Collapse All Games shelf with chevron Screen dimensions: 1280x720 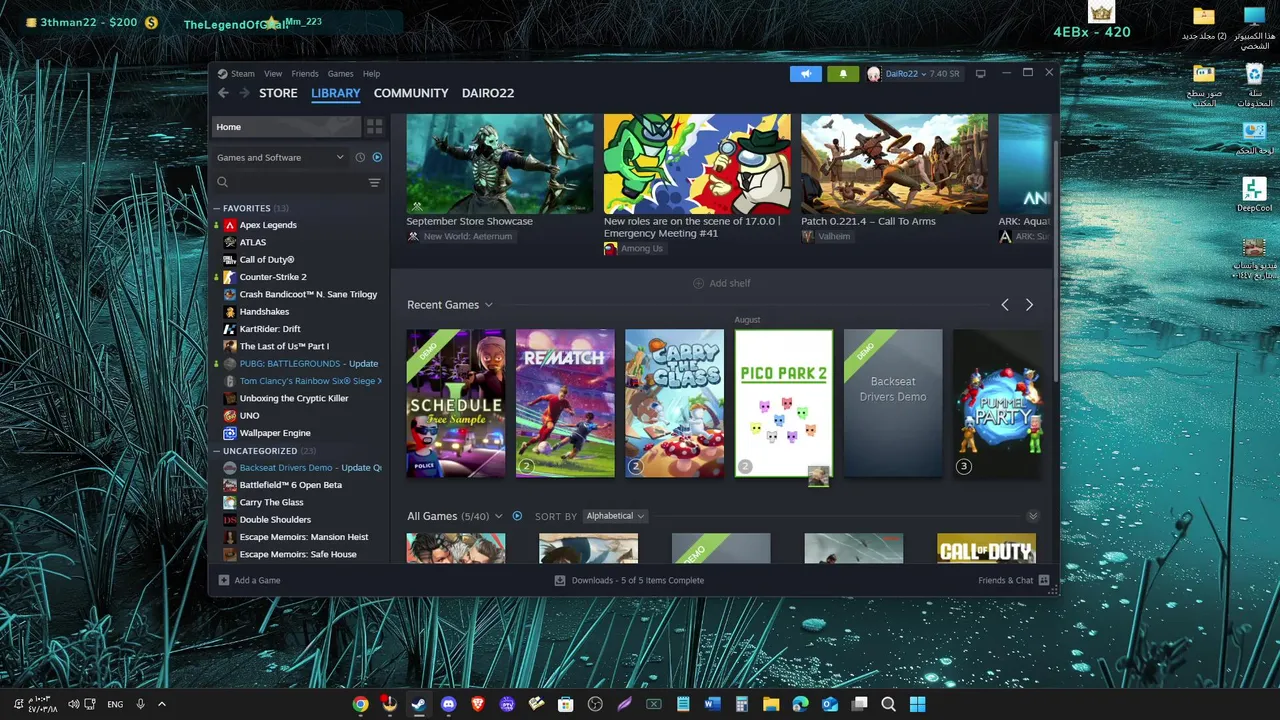tap(1033, 516)
